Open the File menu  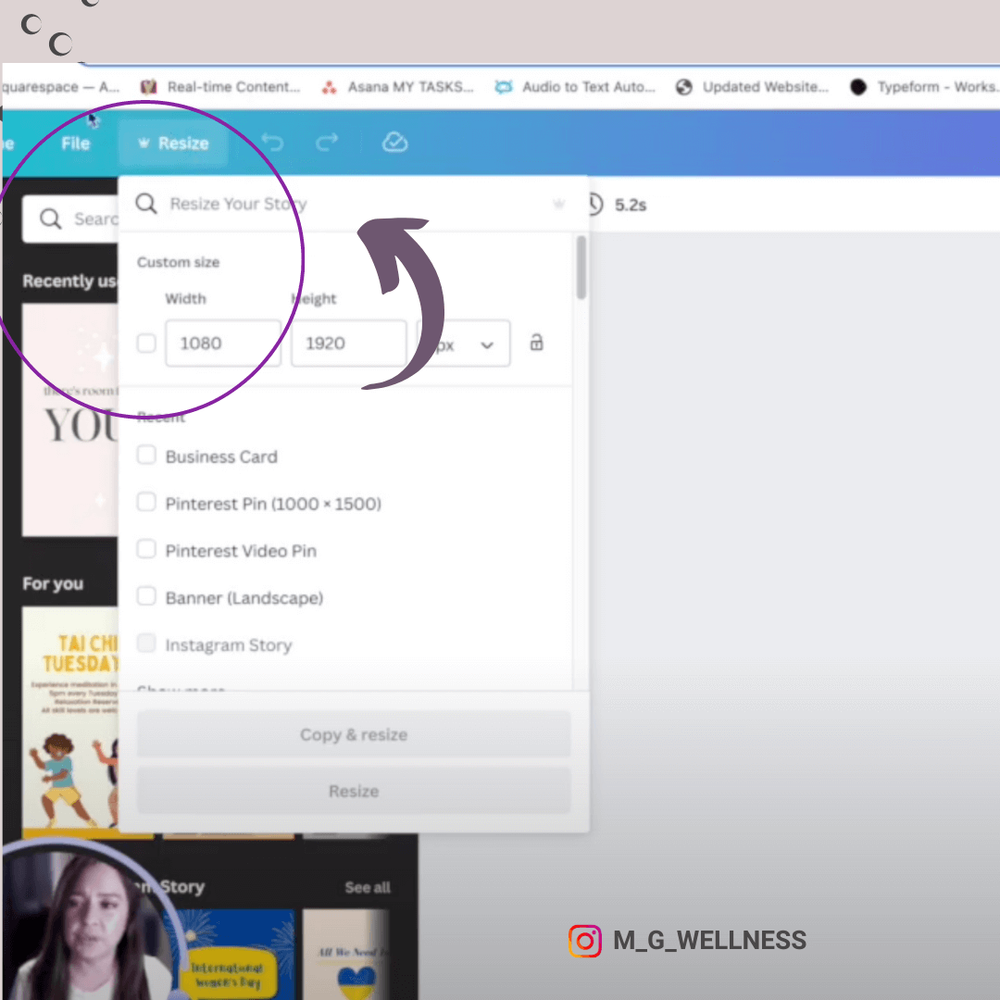[75, 143]
